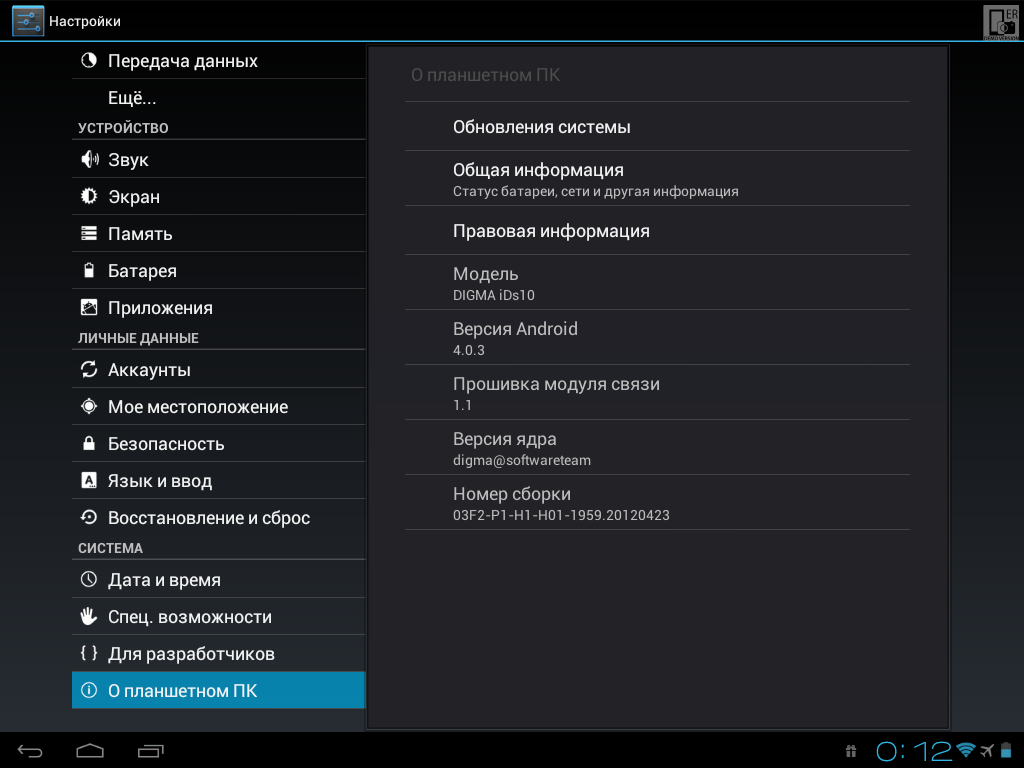This screenshot has width=1024, height=768.
Task: Open Общая информация status page
Action: click(657, 179)
